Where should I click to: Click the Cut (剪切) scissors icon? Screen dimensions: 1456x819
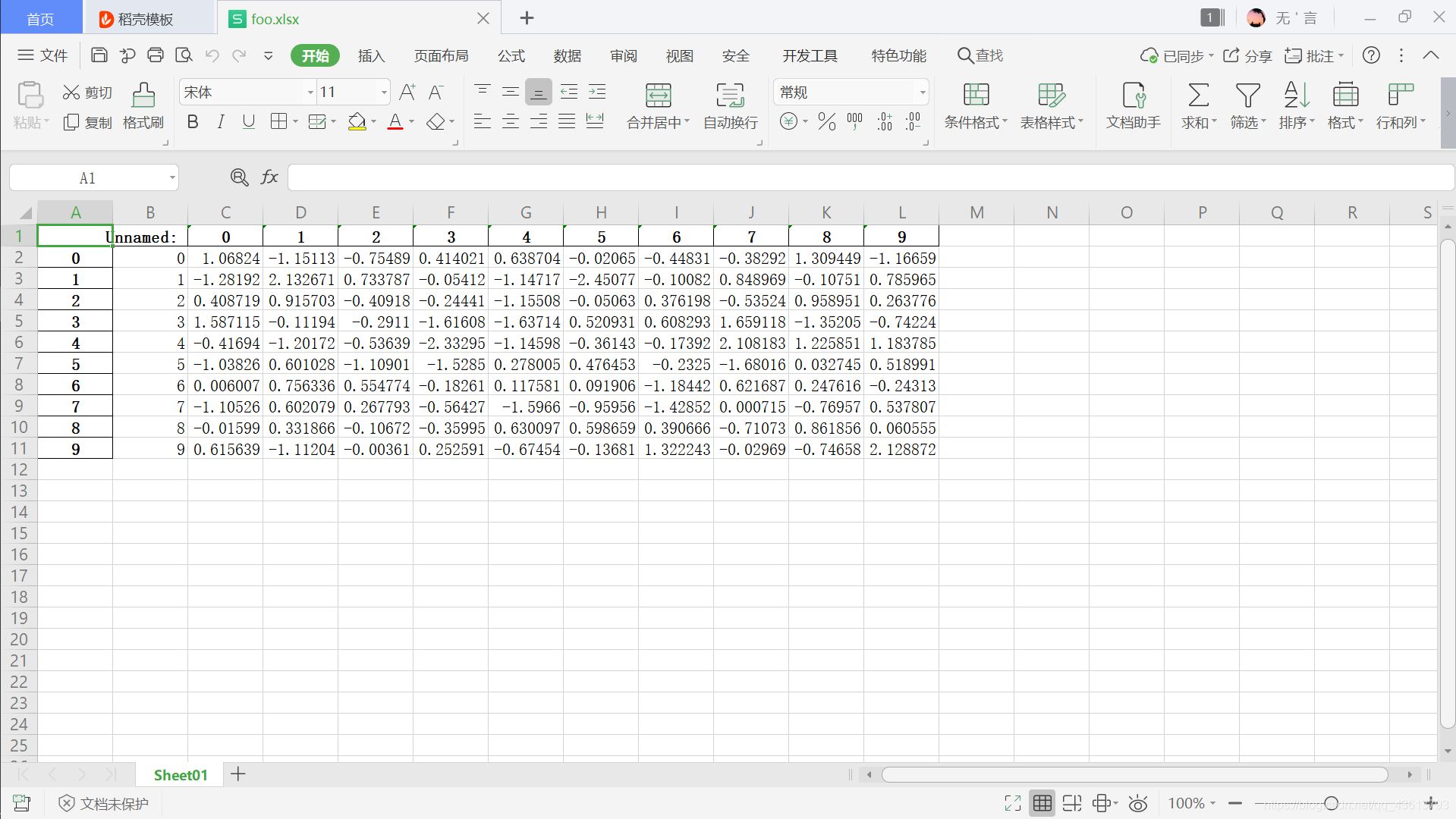pos(71,93)
